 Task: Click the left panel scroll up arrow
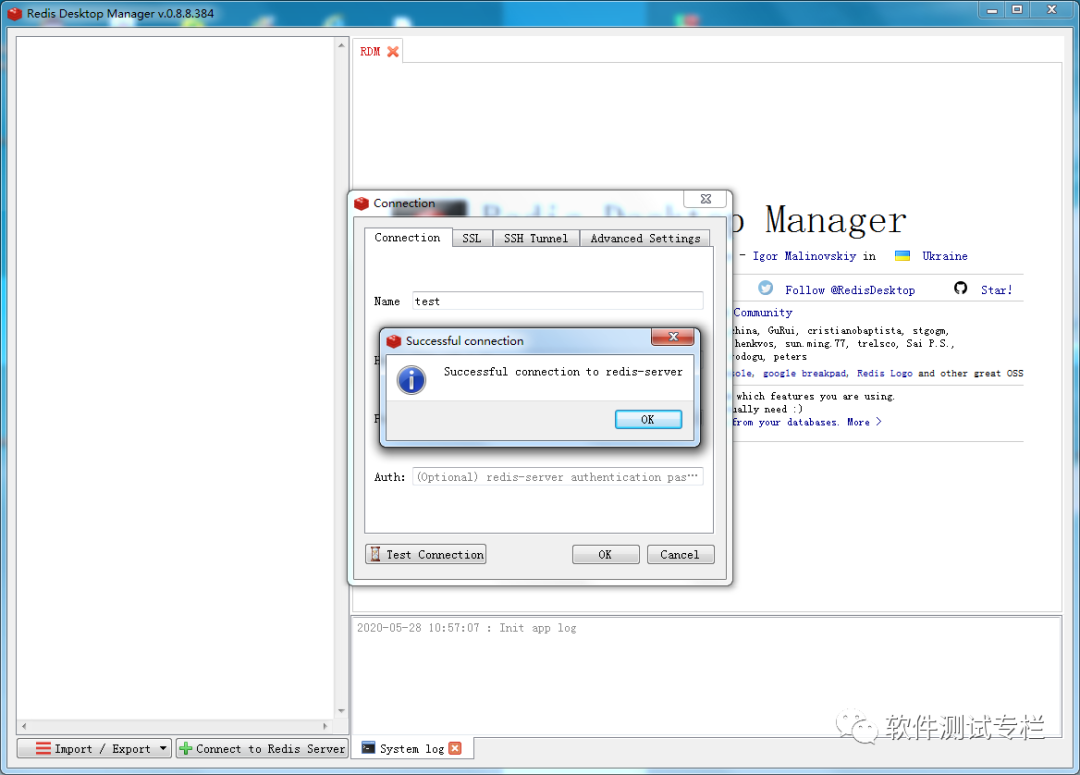click(342, 45)
